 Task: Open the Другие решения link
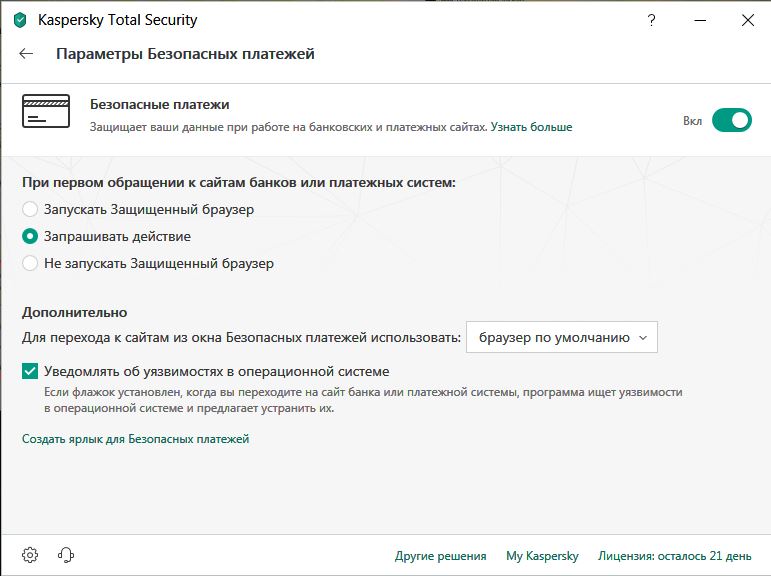pyautogui.click(x=440, y=556)
